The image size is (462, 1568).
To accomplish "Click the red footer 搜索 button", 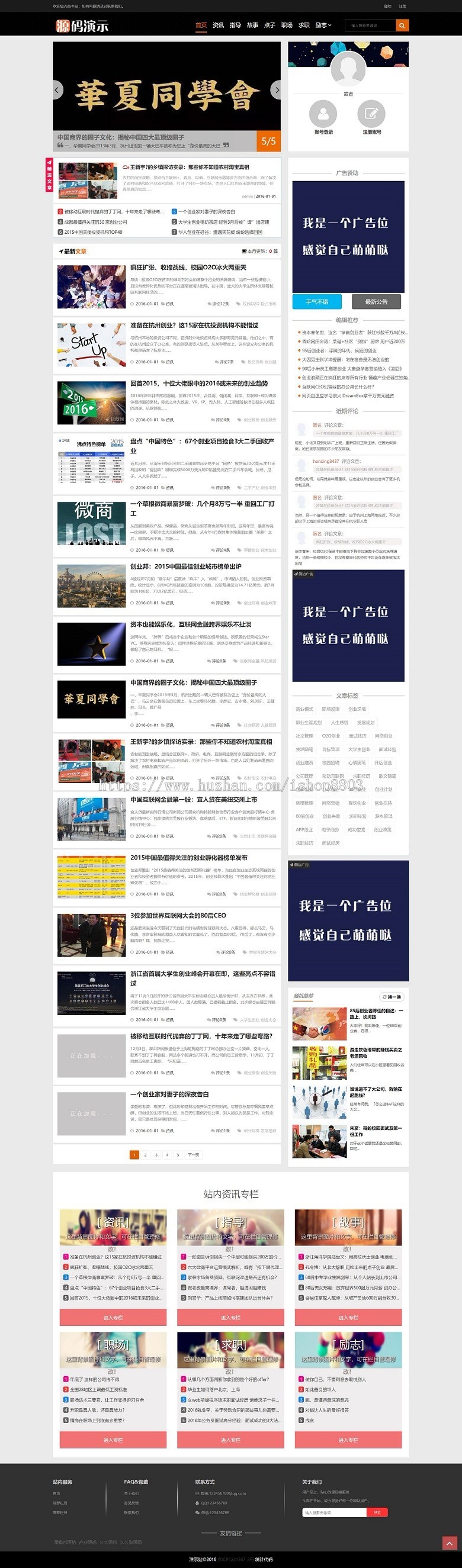I will tap(377, 1512).
